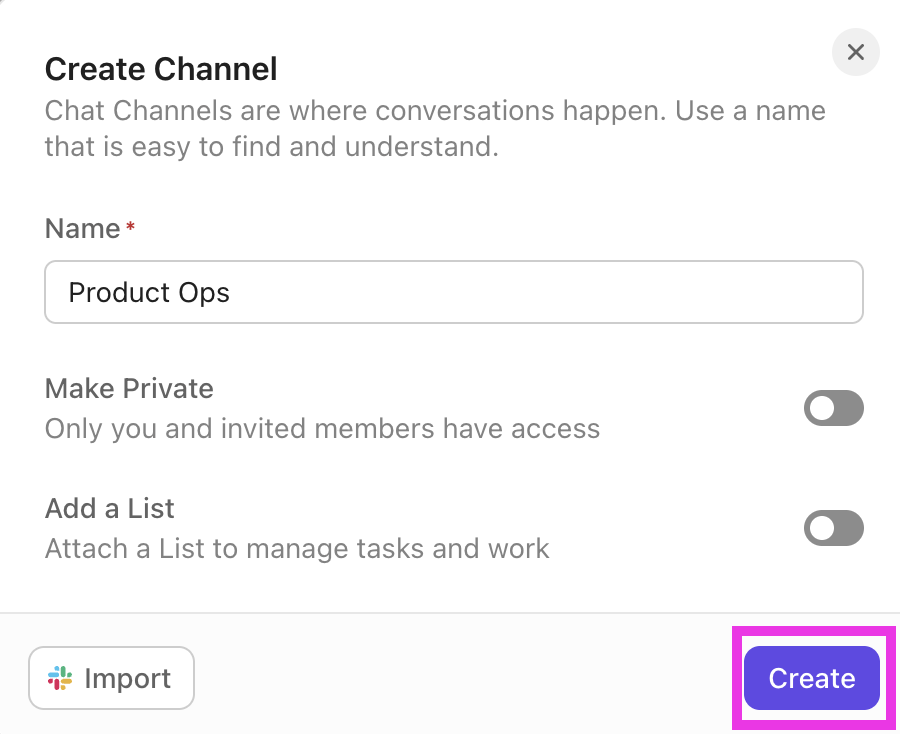Image resolution: width=900 pixels, height=734 pixels.
Task: Confirm channel creation with the purple button
Action: [x=811, y=678]
